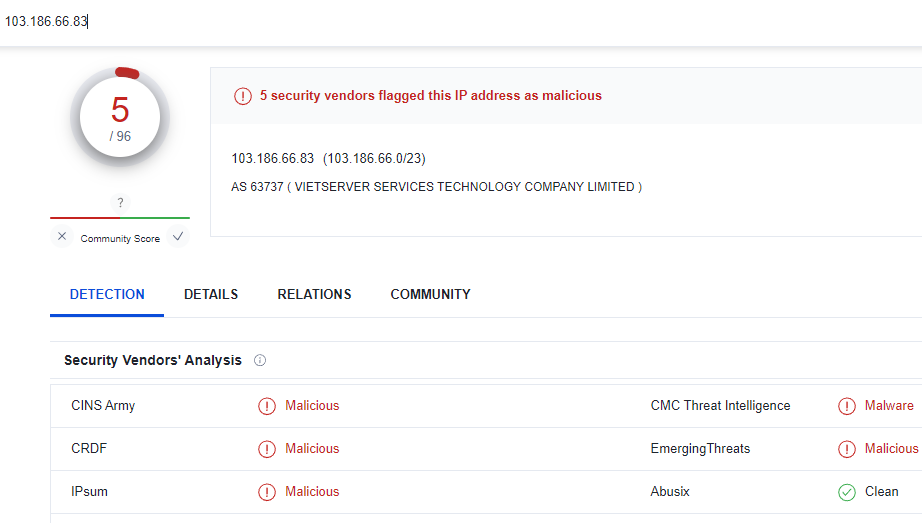Viewport: 922px width, 523px height.
Task: Click the info icon beside Security Vendors' Analysis
Action: pos(260,360)
